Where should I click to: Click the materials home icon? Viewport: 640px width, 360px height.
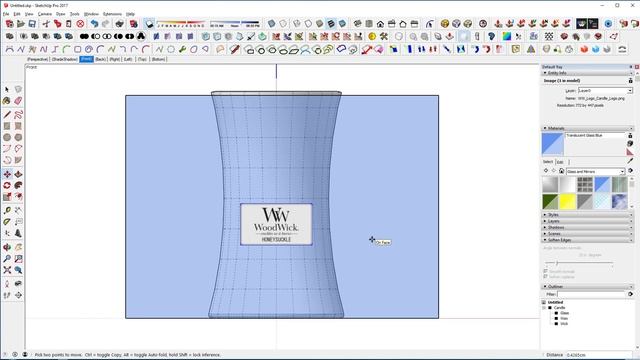point(561,171)
